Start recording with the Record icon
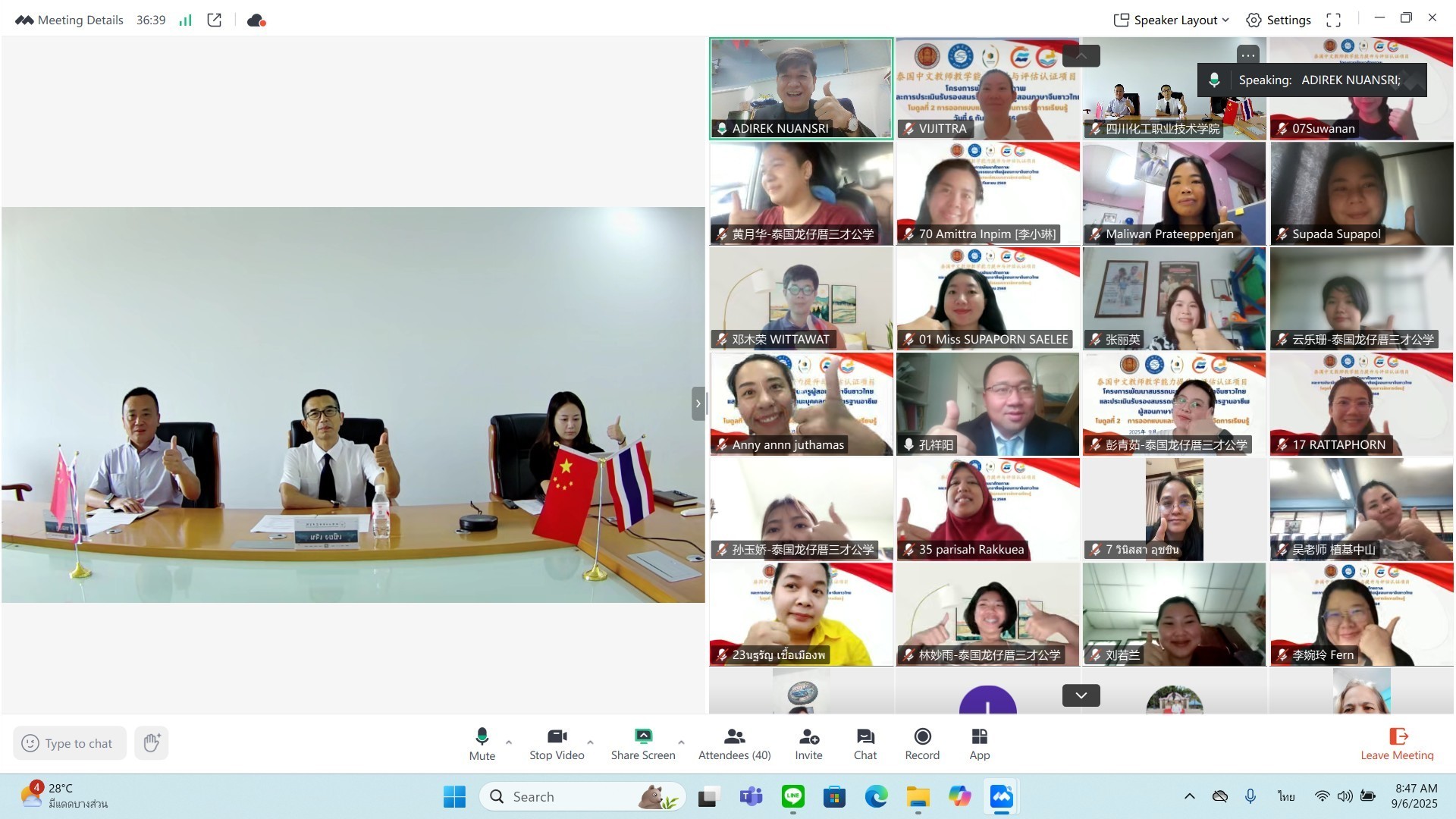Viewport: 1456px width, 819px height. [922, 736]
